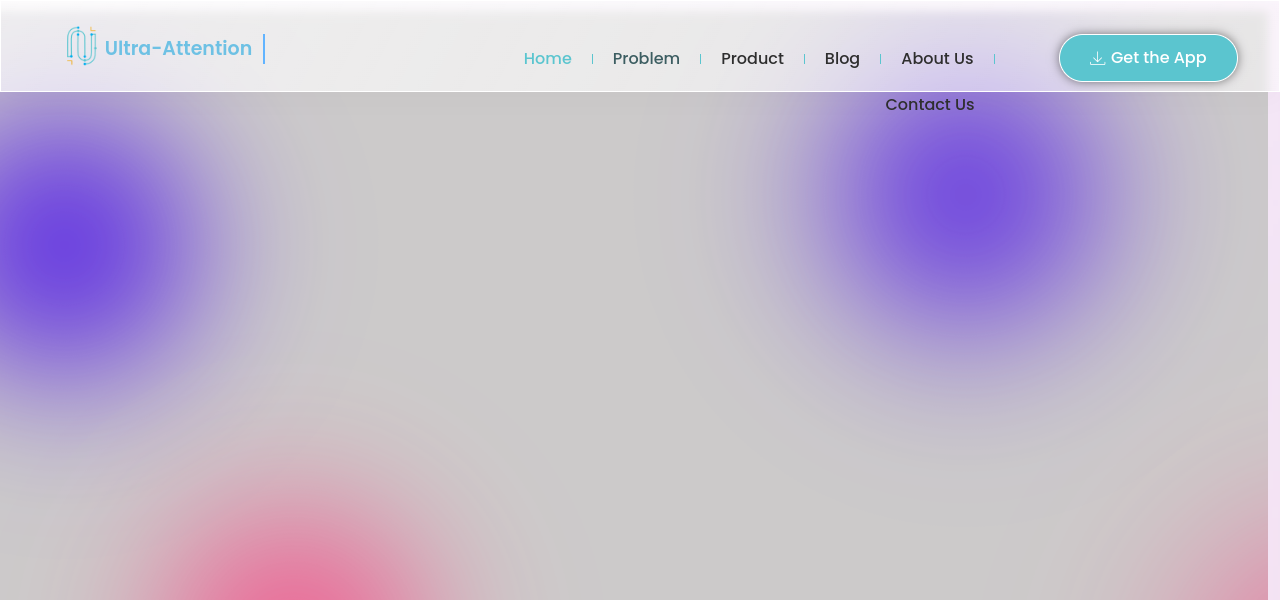Click the separator right after About Us
Viewport: 1280px width, 600px height.
pyautogui.click(x=994, y=59)
